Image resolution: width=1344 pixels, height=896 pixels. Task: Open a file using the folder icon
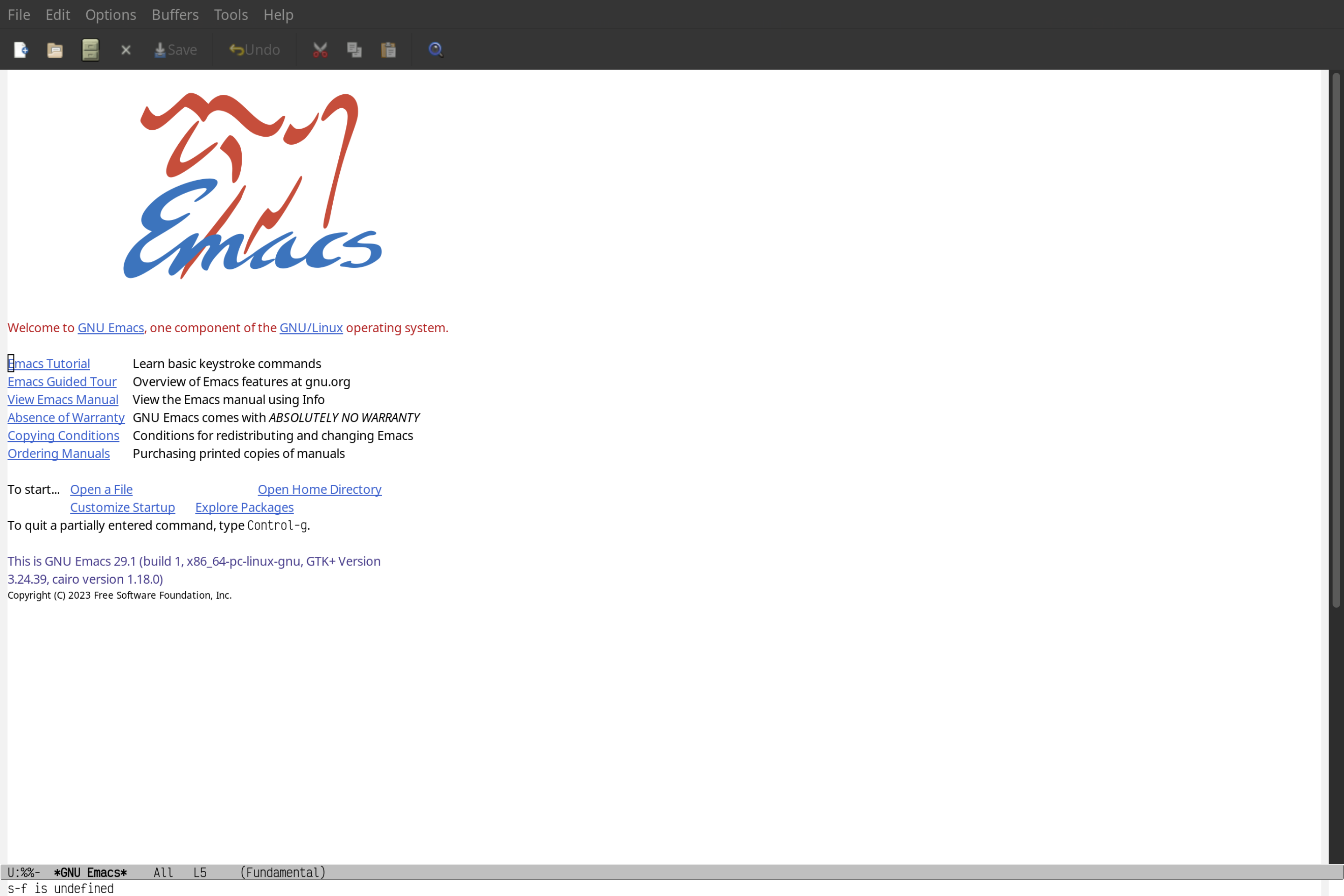tap(55, 49)
